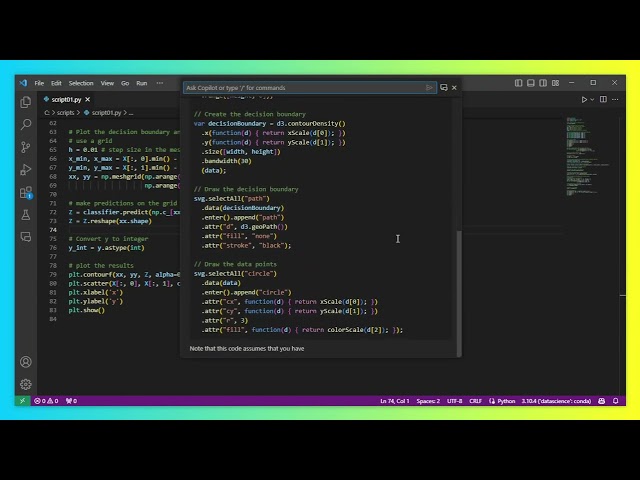
Task: Open the Edit menu
Action: tap(56, 83)
